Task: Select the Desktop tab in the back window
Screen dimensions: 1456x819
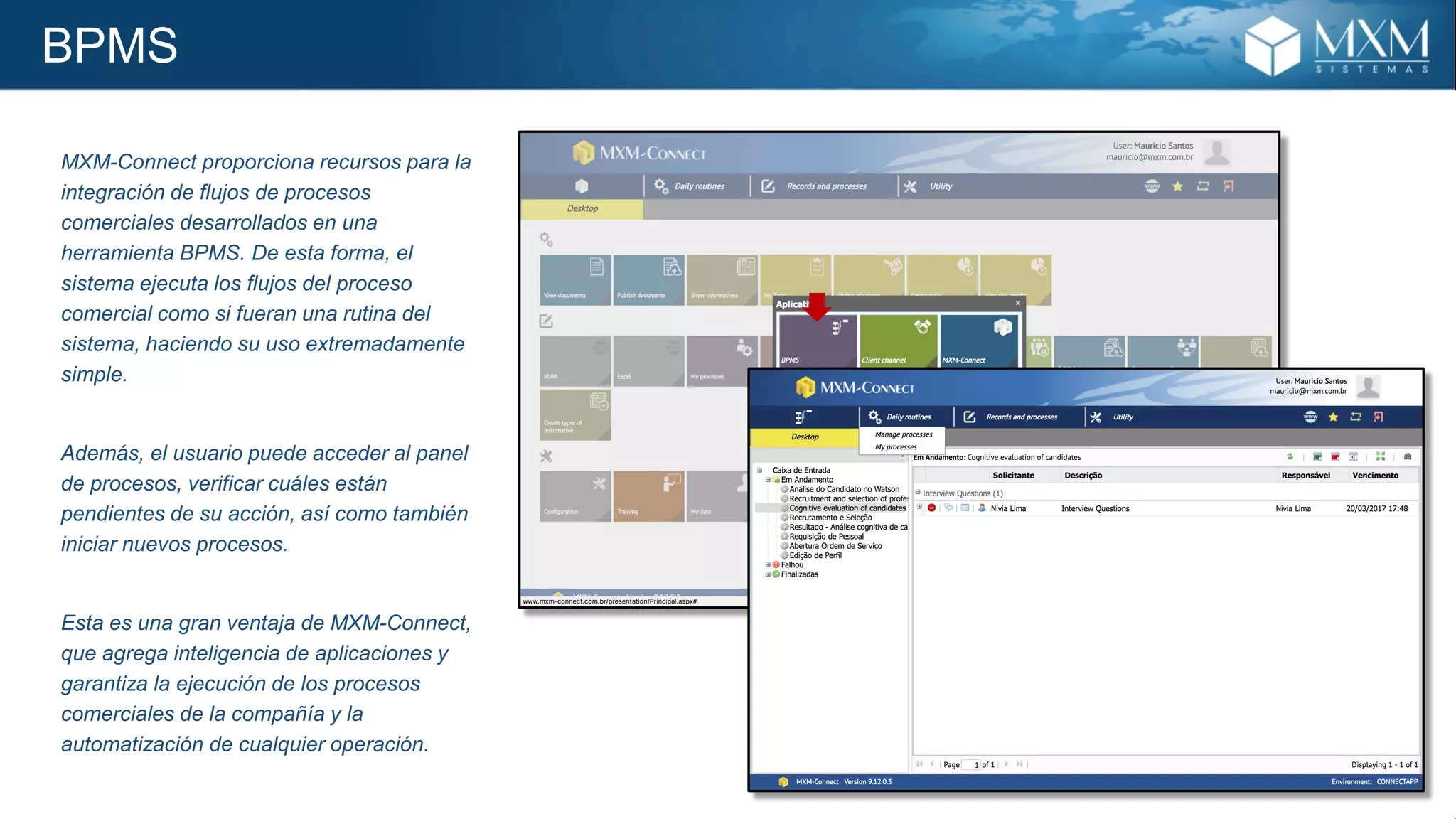Action: 582,209
